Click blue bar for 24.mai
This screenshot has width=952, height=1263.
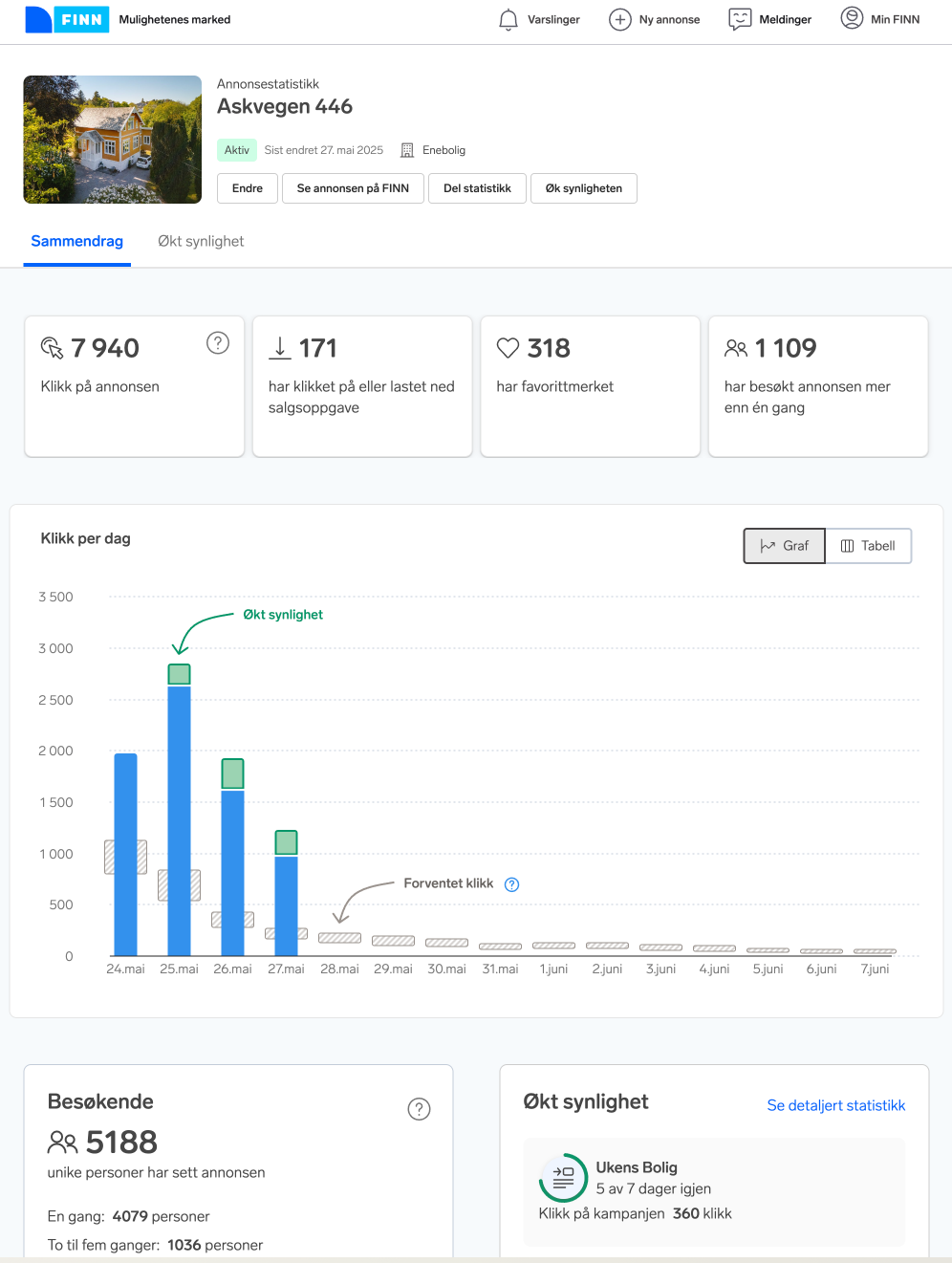(125, 855)
